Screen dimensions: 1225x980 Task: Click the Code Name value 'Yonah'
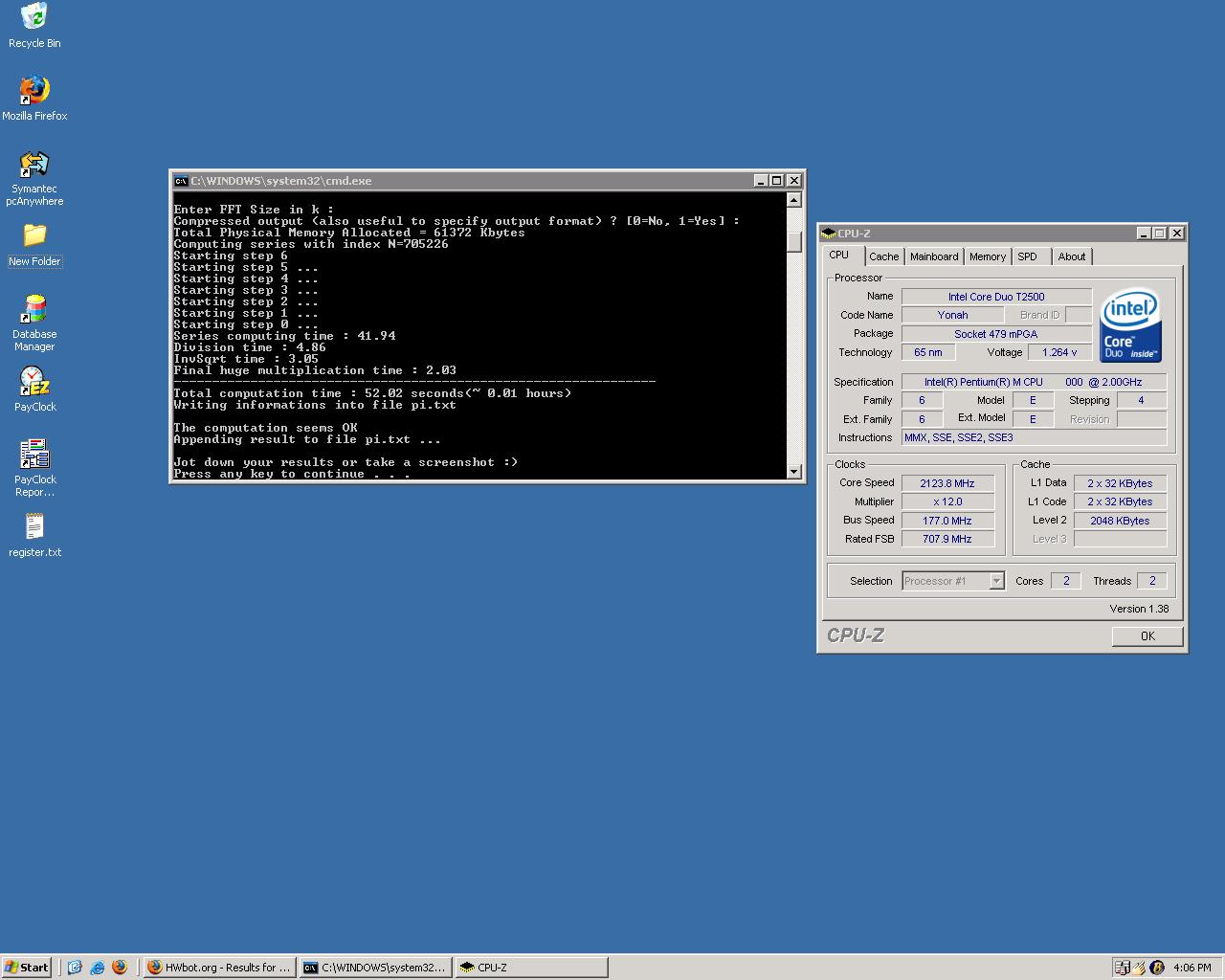[952, 315]
